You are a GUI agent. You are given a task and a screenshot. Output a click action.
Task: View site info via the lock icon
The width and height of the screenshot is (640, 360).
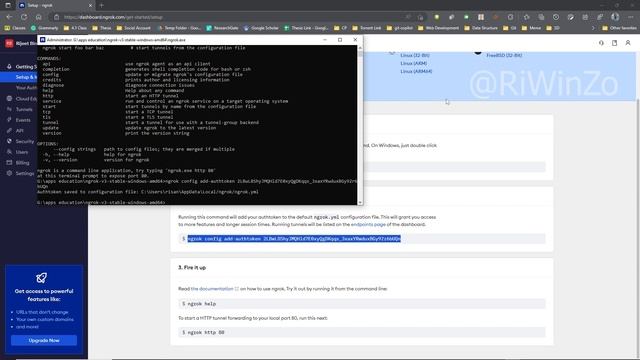coord(57,17)
